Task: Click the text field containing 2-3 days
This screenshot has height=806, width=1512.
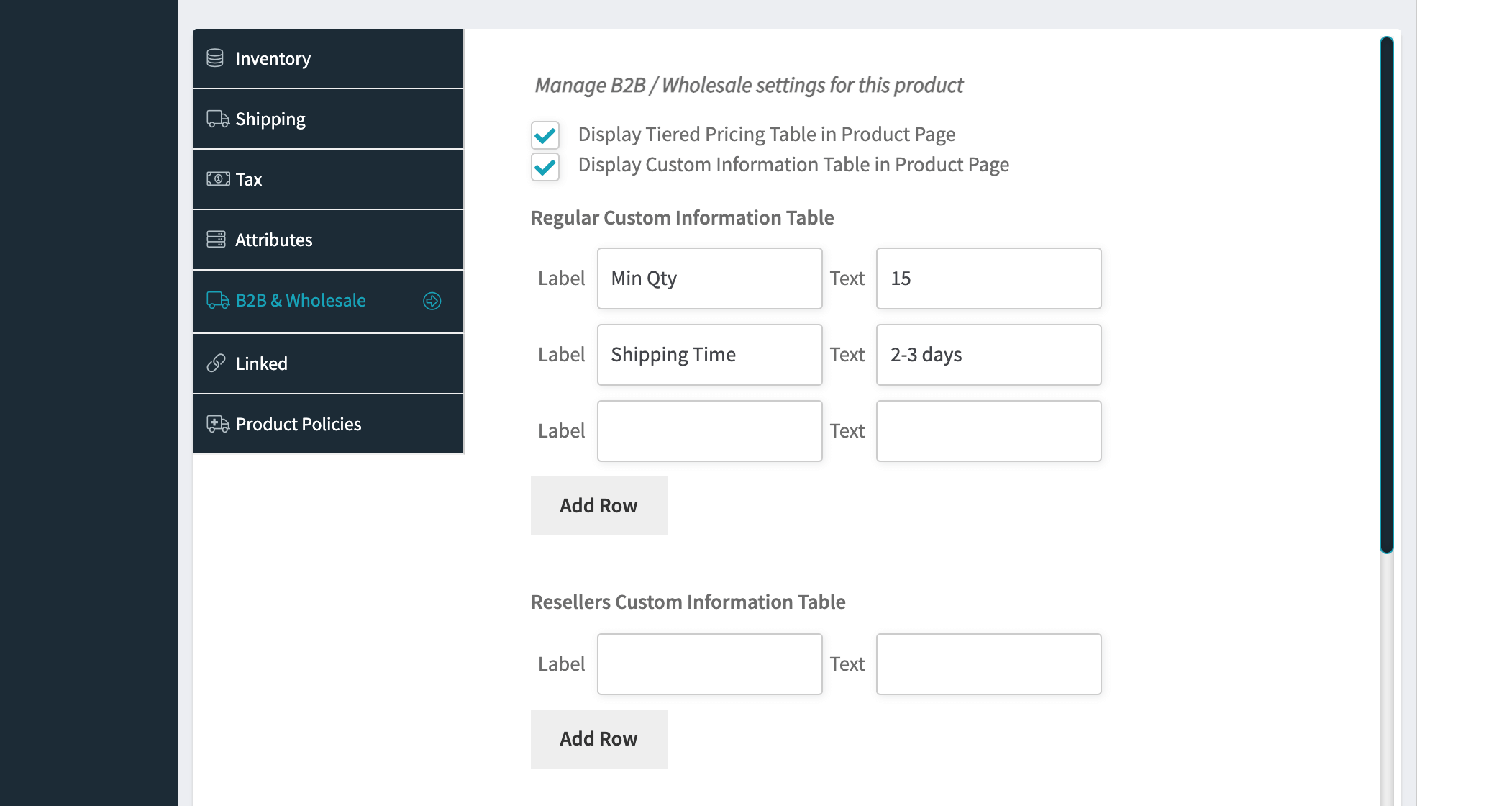Action: [x=989, y=355]
